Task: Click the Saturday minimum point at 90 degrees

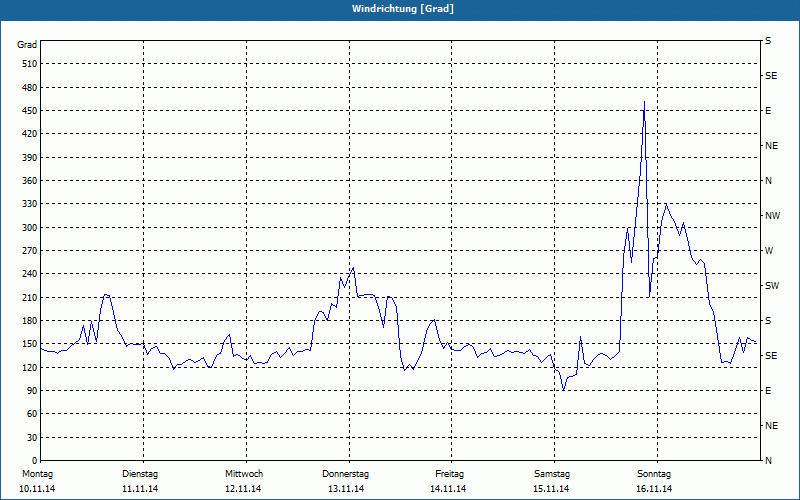Action: [x=563, y=390]
